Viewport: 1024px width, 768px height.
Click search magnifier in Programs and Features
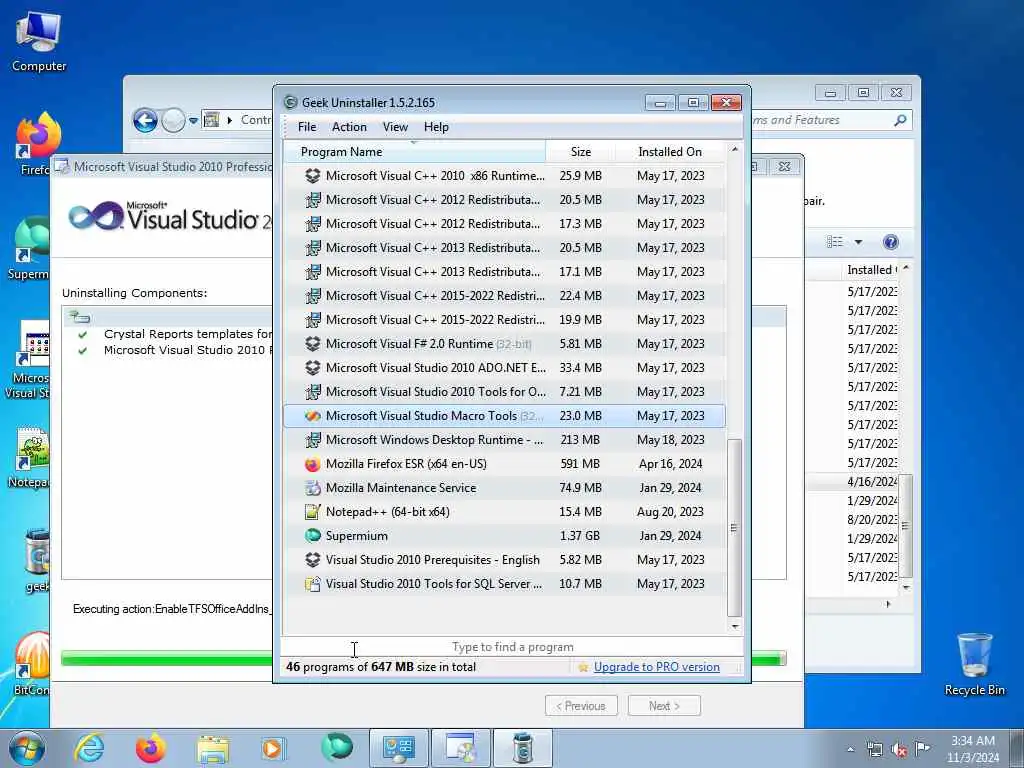[900, 120]
